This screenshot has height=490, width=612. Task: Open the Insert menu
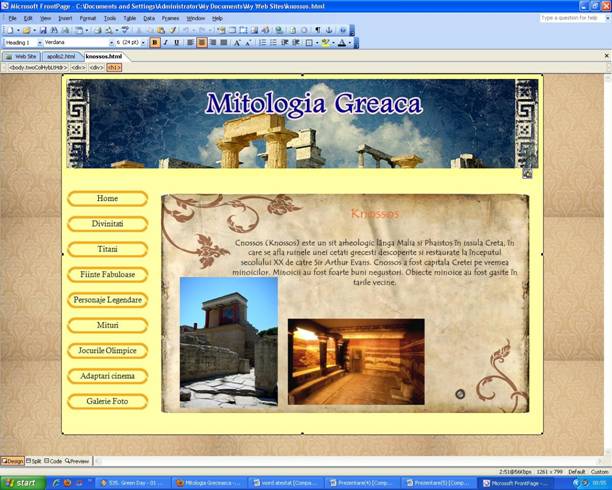tap(65, 18)
